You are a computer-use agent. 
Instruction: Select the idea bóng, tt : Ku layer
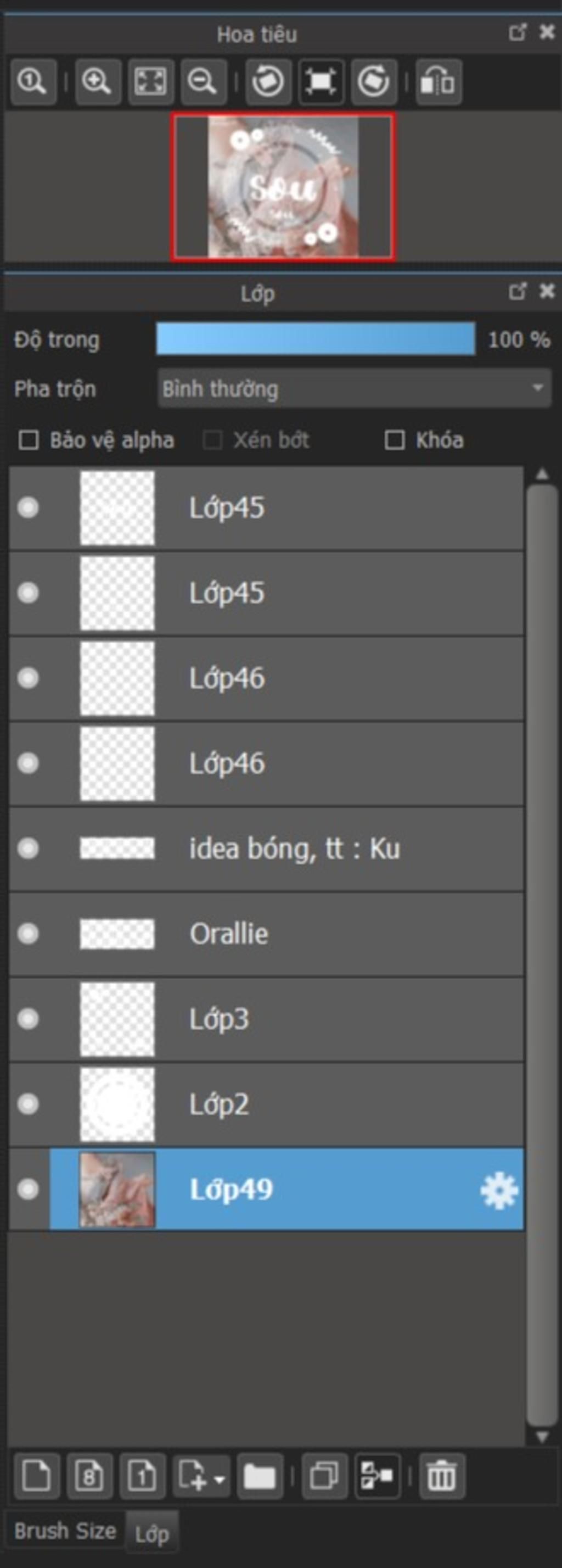pyautogui.click(x=266, y=849)
